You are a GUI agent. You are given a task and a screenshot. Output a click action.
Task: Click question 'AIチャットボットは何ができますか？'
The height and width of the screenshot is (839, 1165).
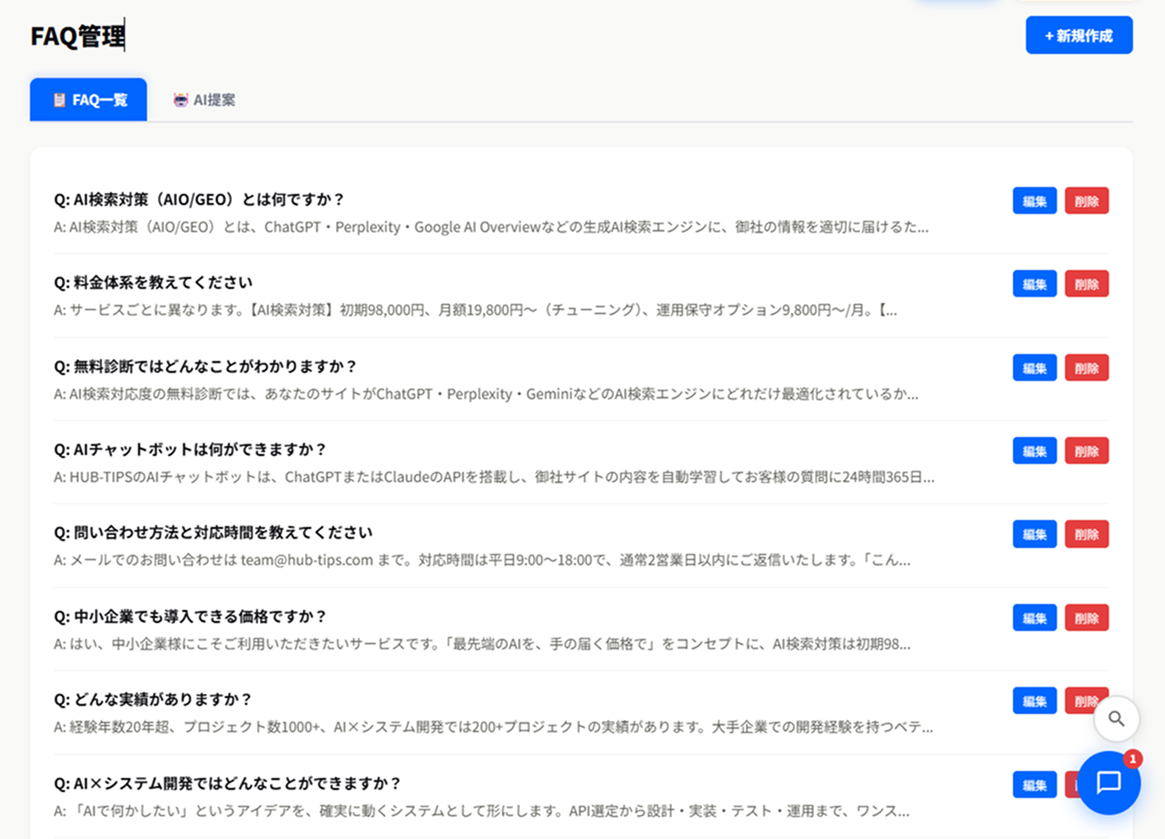tap(190, 450)
